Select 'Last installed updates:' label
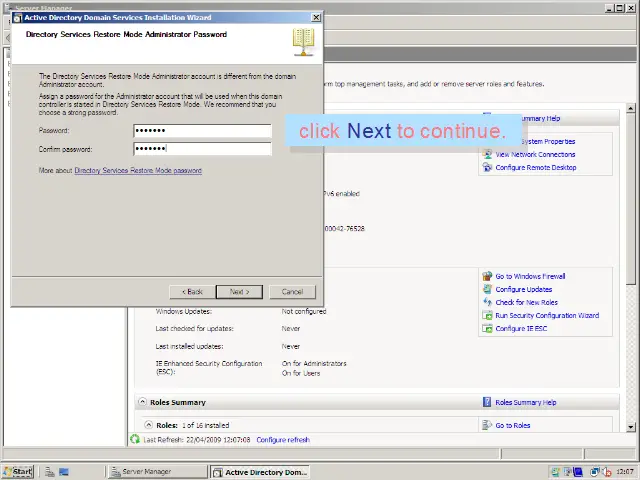Image resolution: width=640 pixels, height=480 pixels. tap(189, 347)
